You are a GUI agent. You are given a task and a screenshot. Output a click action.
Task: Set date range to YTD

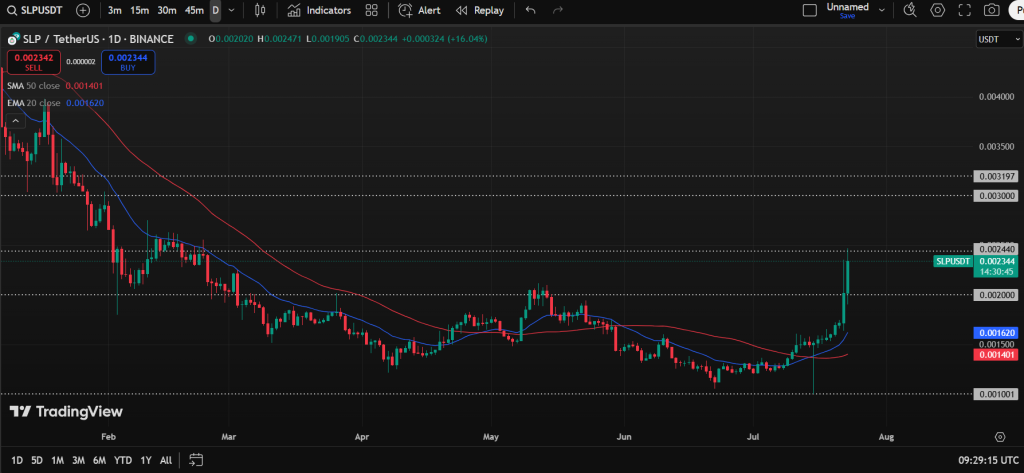tap(123, 460)
